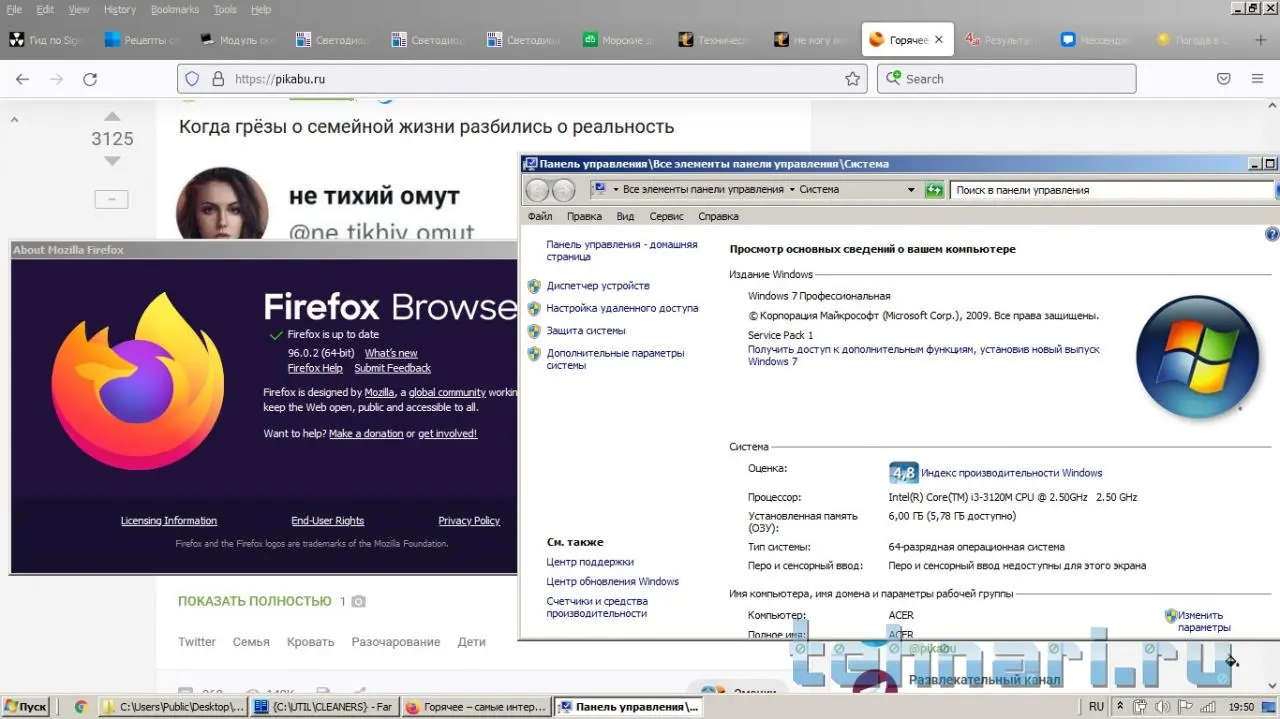Screen dimensions: 1280x719
Task: Collapse the post using the minus button
Action: (x=111, y=199)
